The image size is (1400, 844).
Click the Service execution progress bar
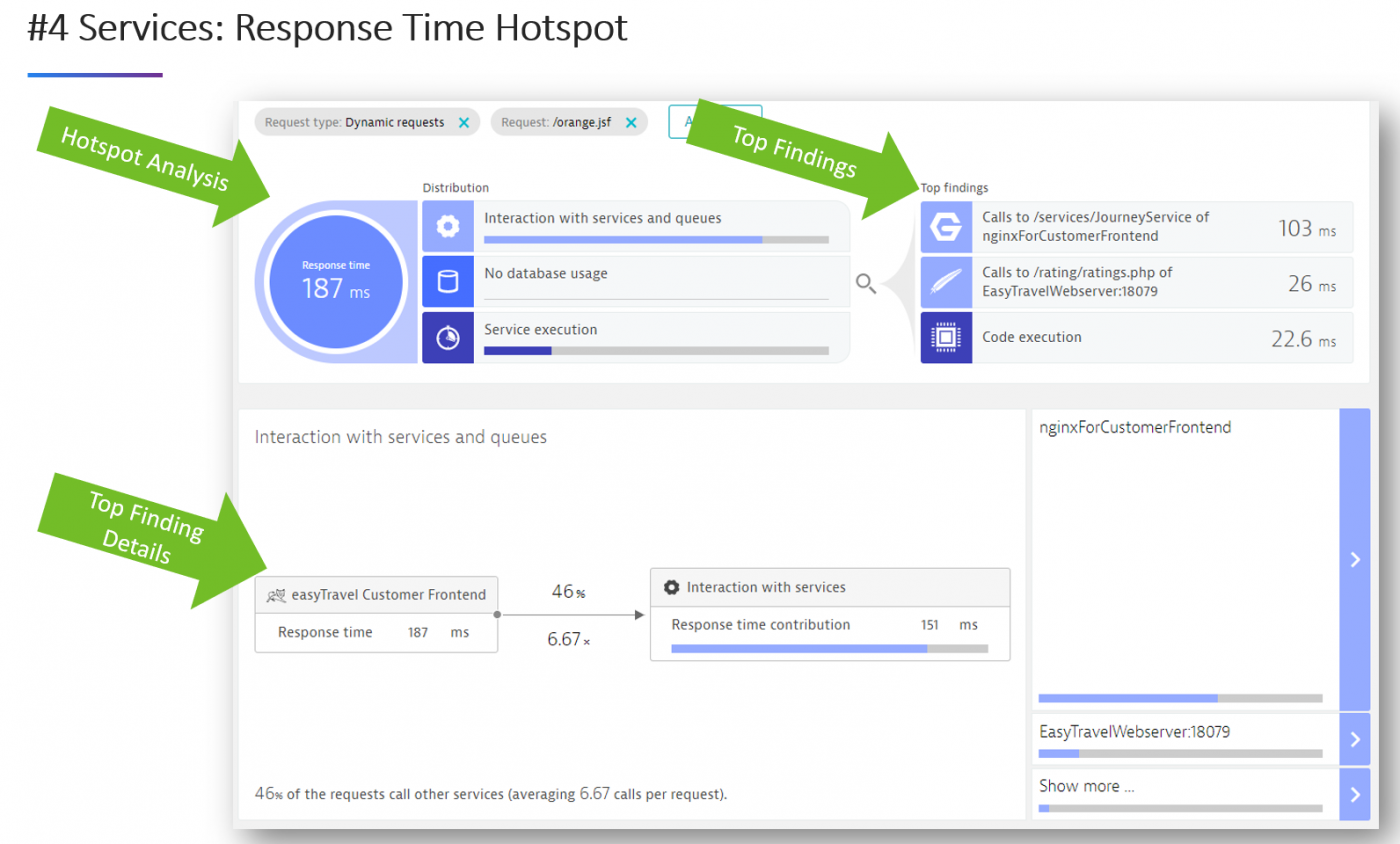(x=655, y=351)
